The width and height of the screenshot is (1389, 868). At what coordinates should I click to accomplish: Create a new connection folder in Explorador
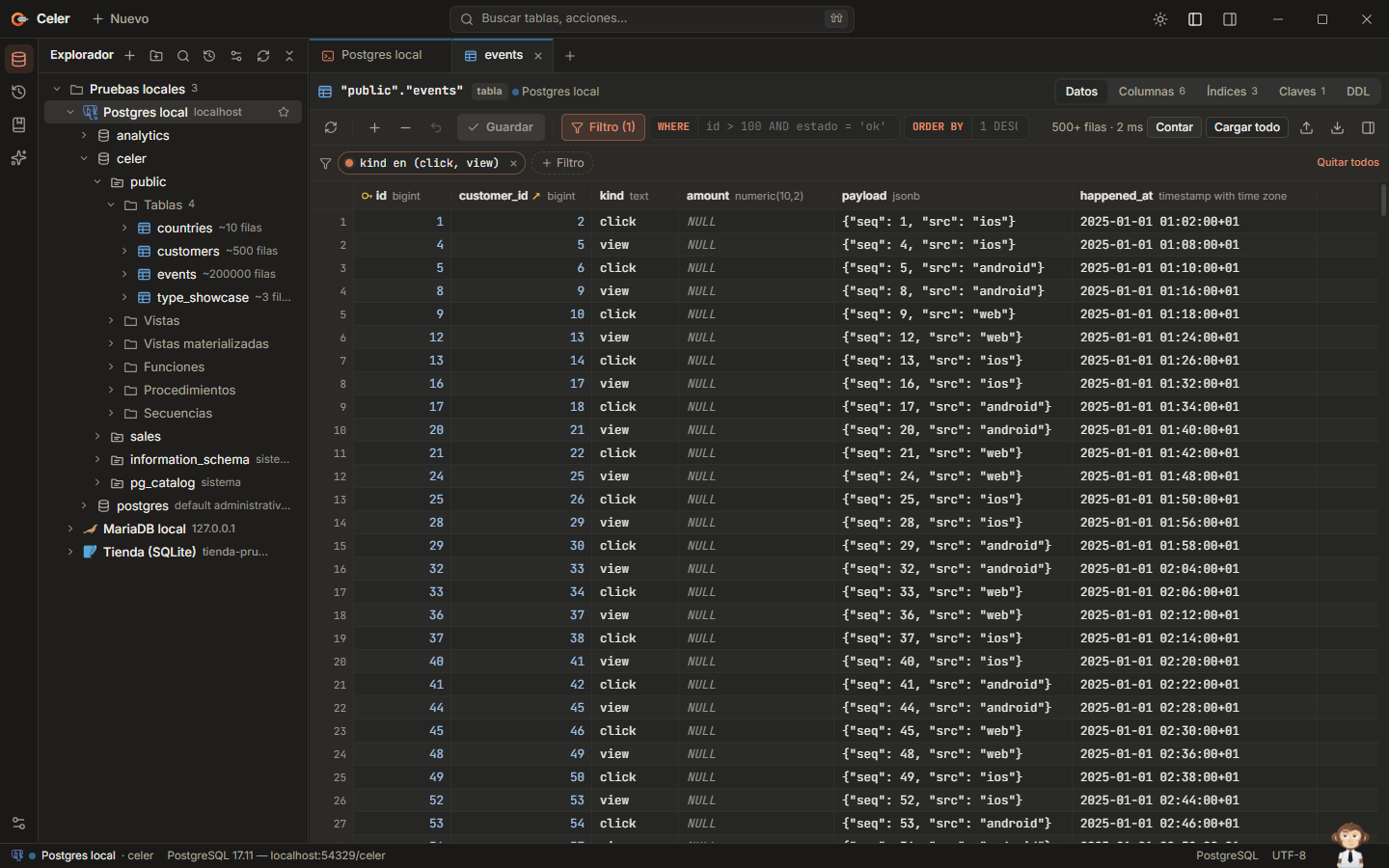[156, 56]
